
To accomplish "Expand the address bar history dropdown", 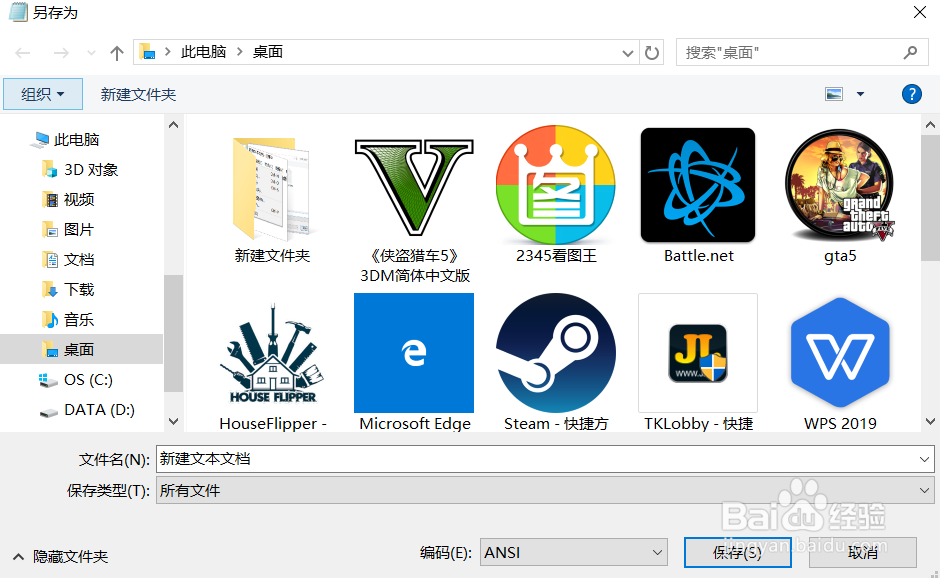I will pyautogui.click(x=628, y=53).
